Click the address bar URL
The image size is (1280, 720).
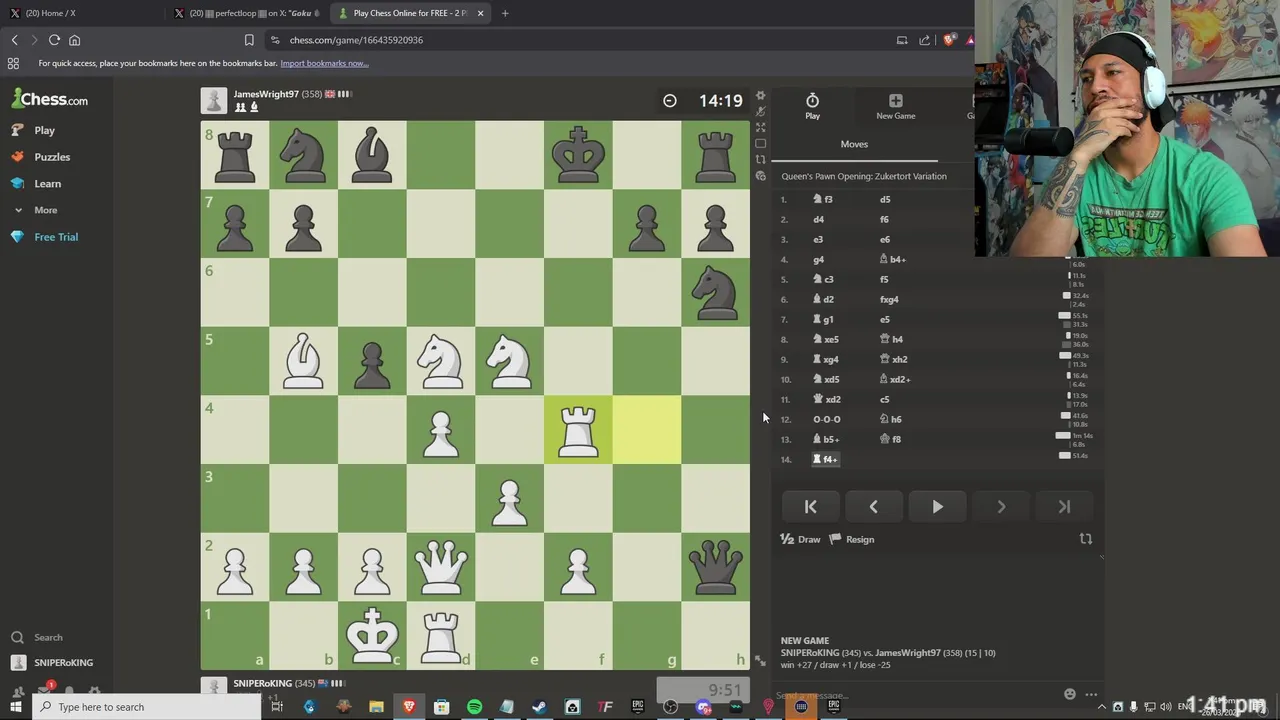pos(356,40)
